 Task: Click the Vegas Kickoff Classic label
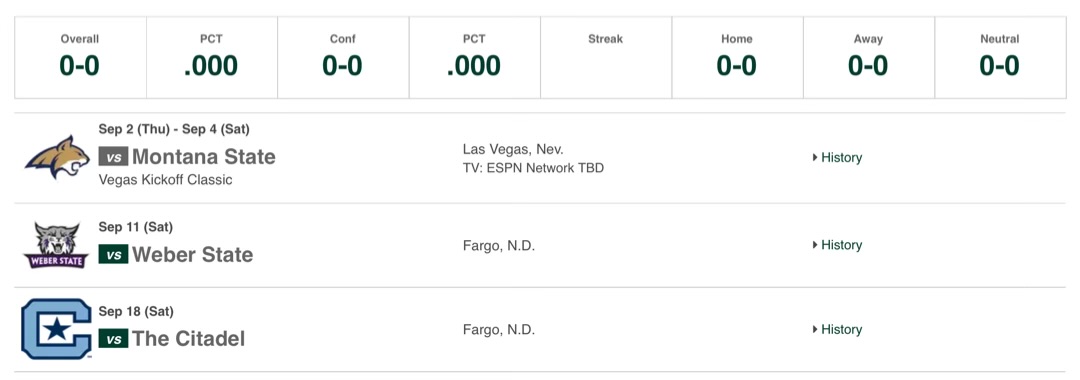(165, 180)
